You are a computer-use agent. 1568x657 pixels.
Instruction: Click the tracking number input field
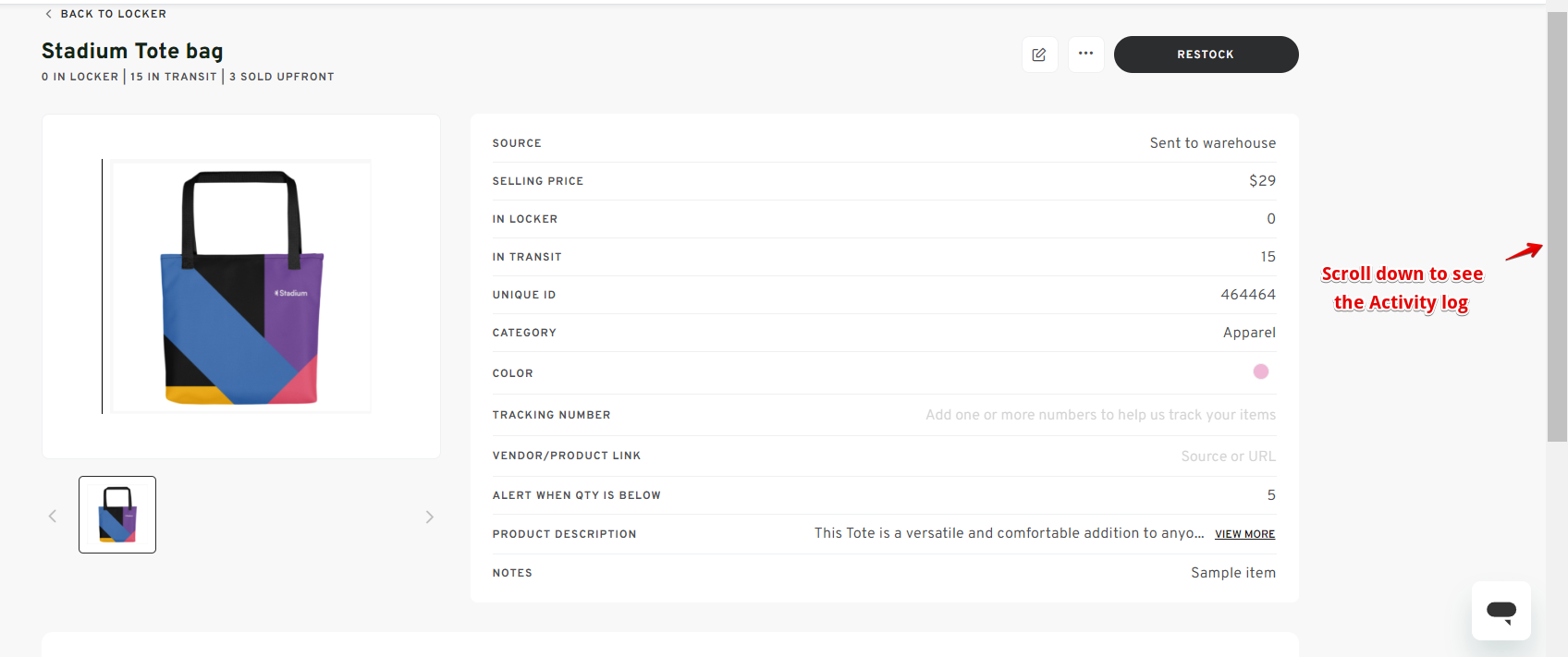pyautogui.click(x=1100, y=415)
